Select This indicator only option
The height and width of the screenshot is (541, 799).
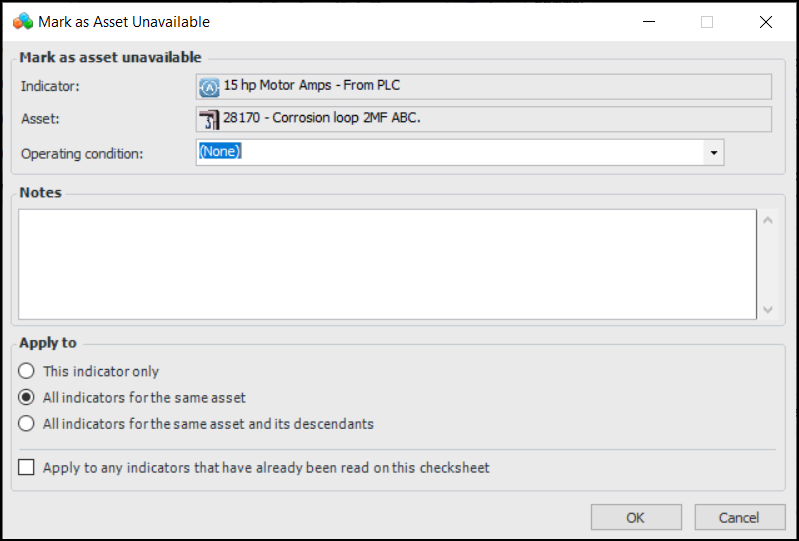(x=27, y=371)
